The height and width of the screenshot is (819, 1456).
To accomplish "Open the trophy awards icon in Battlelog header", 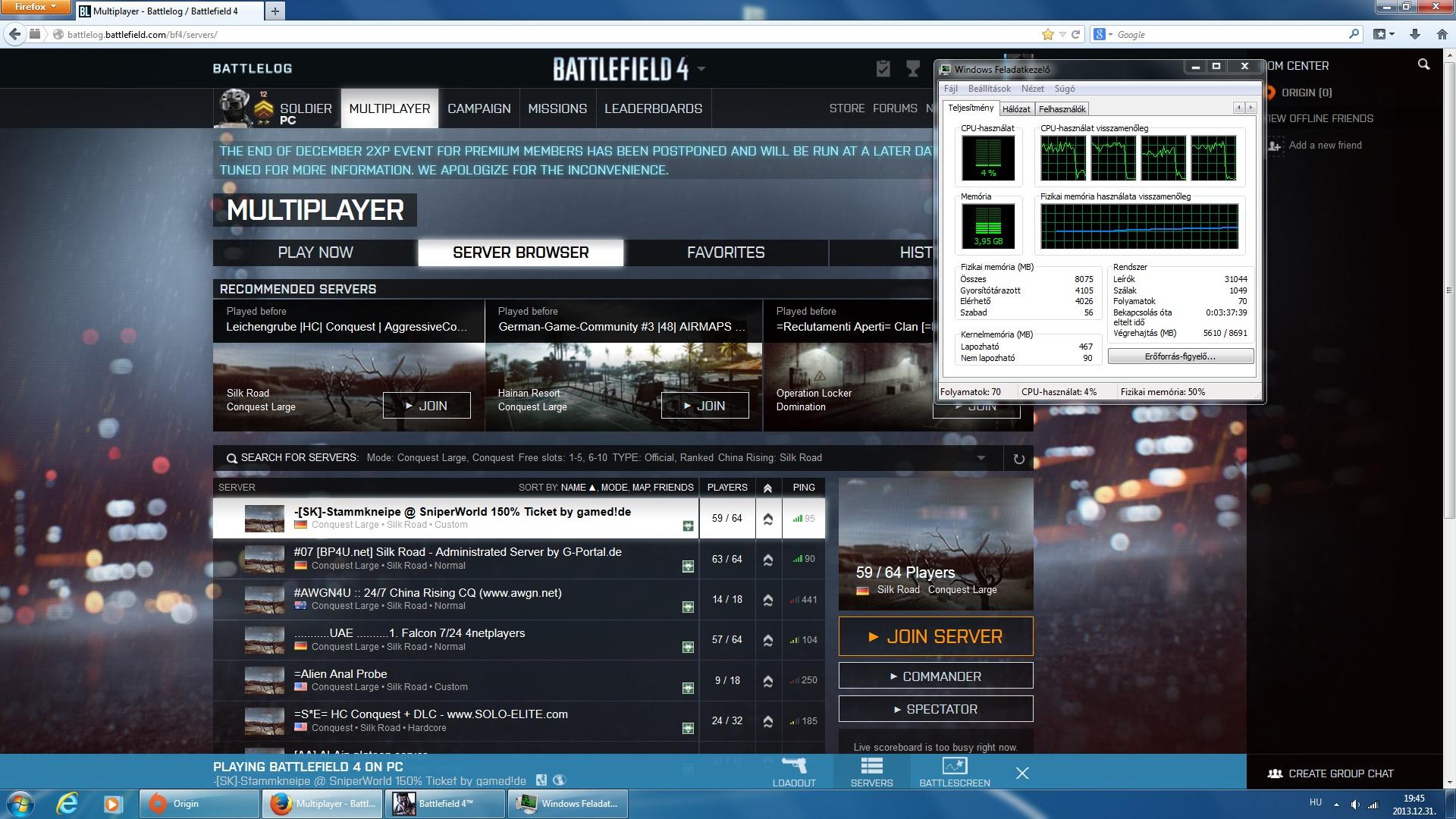I will coord(913,69).
